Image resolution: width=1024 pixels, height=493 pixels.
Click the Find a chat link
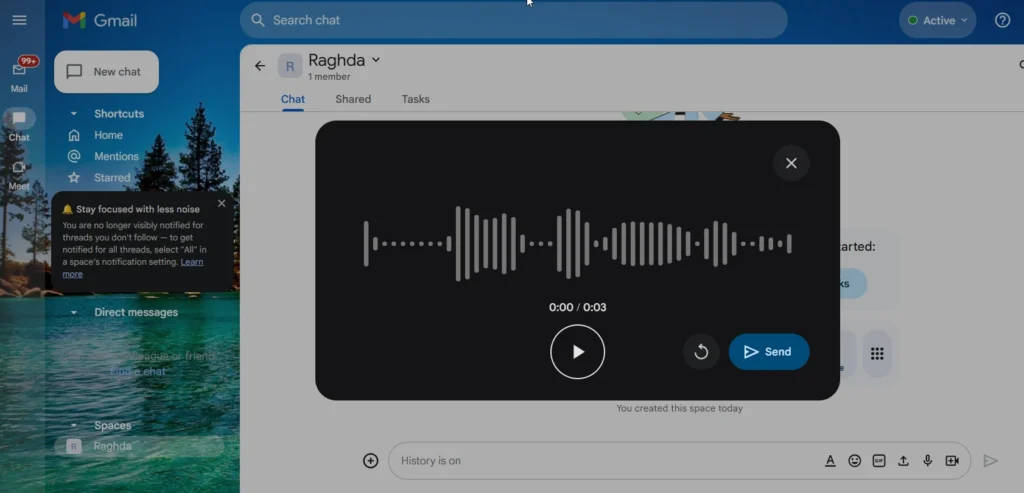pyautogui.click(x=138, y=372)
